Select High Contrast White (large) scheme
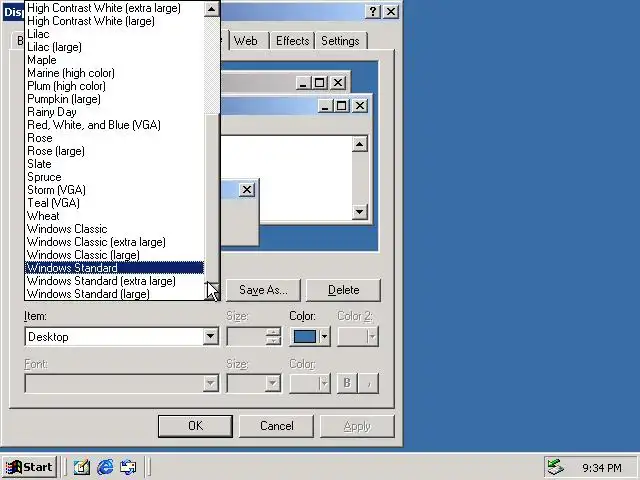This screenshot has height=480, width=640. click(x=114, y=21)
